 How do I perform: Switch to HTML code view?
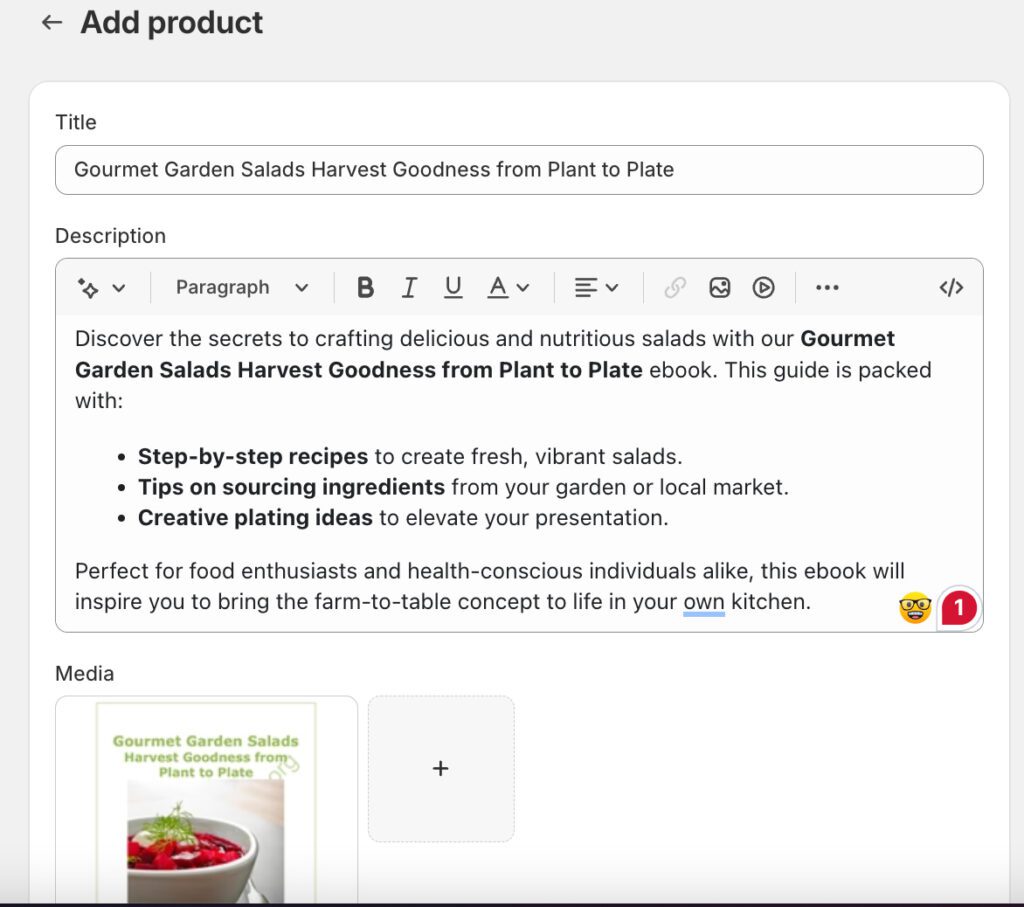(951, 288)
